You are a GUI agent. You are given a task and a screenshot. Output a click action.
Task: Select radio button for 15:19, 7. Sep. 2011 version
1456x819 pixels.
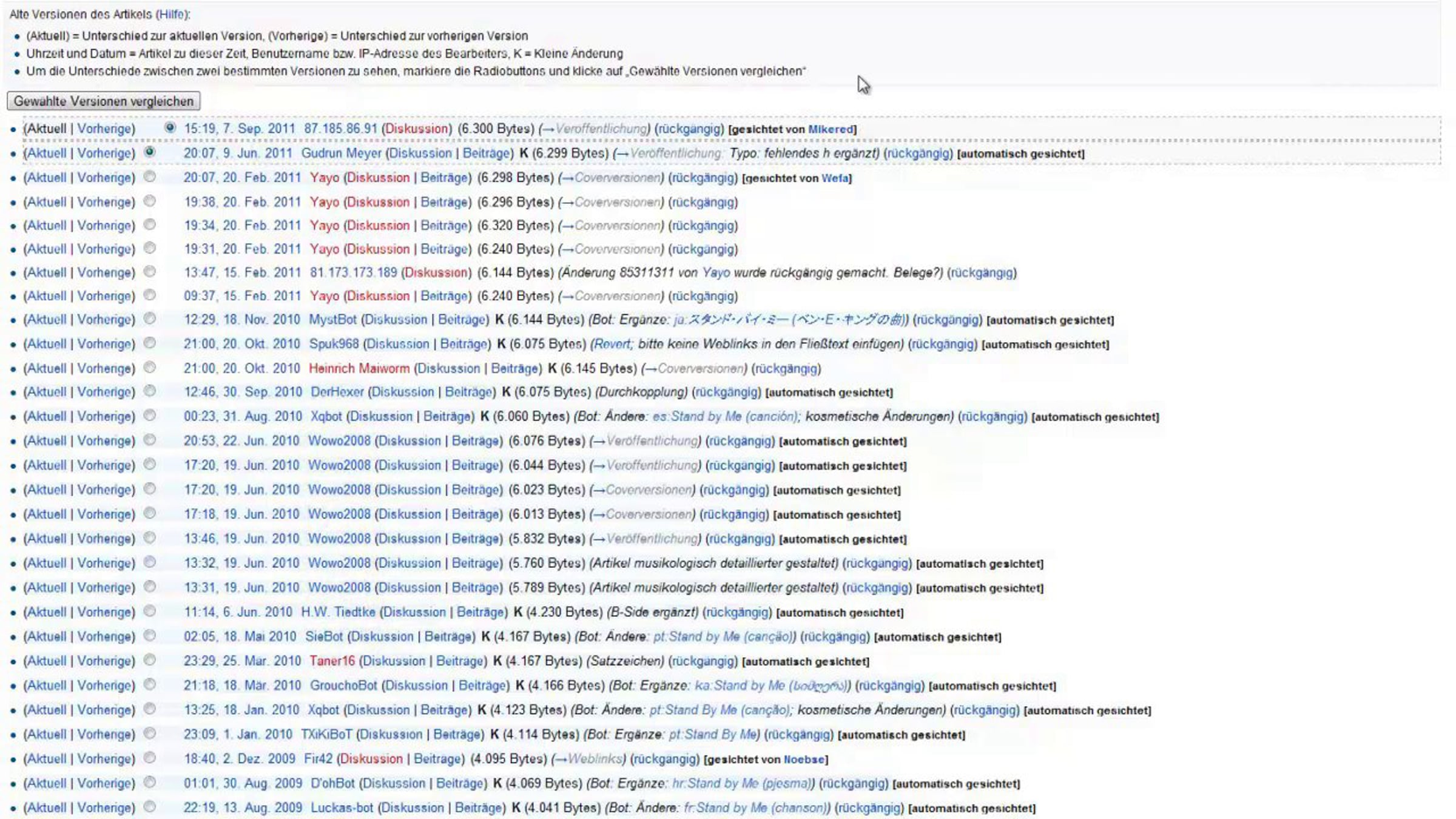pyautogui.click(x=170, y=127)
